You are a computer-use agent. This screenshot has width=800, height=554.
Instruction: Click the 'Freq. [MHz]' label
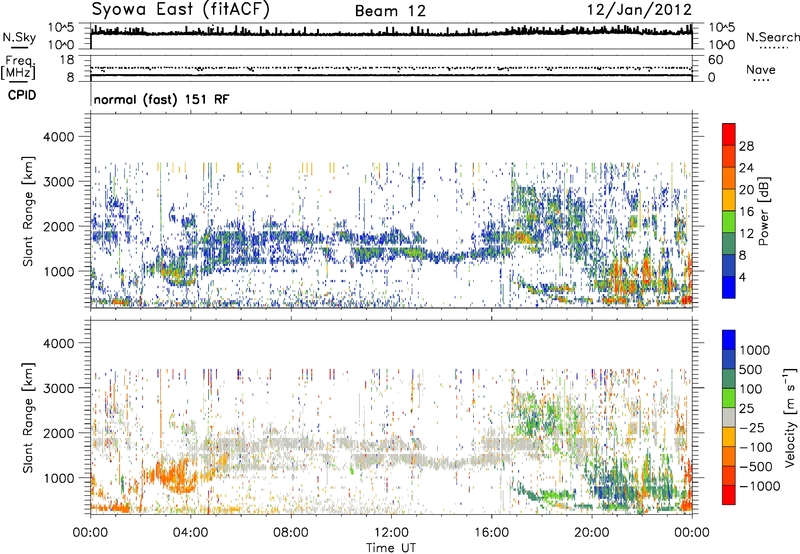point(18,68)
